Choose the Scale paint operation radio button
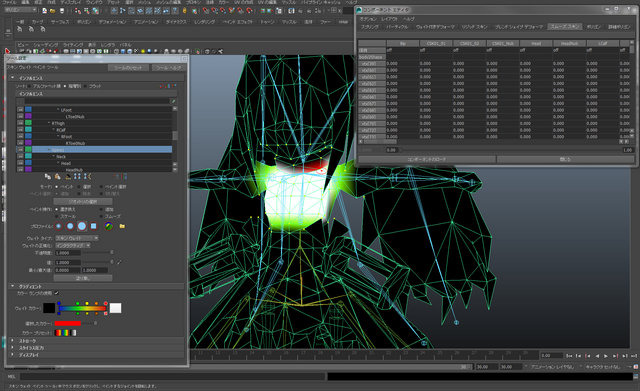Screen dimensions: 640x391 coord(57,216)
